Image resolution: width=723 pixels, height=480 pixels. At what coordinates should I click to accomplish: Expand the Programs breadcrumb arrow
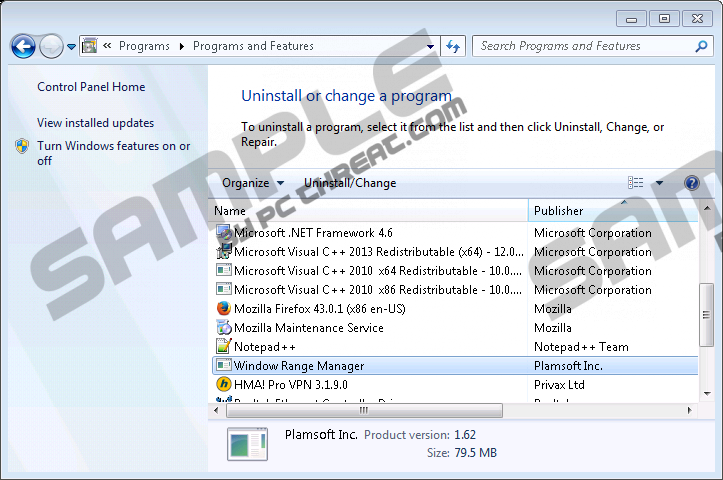pyautogui.click(x=182, y=46)
